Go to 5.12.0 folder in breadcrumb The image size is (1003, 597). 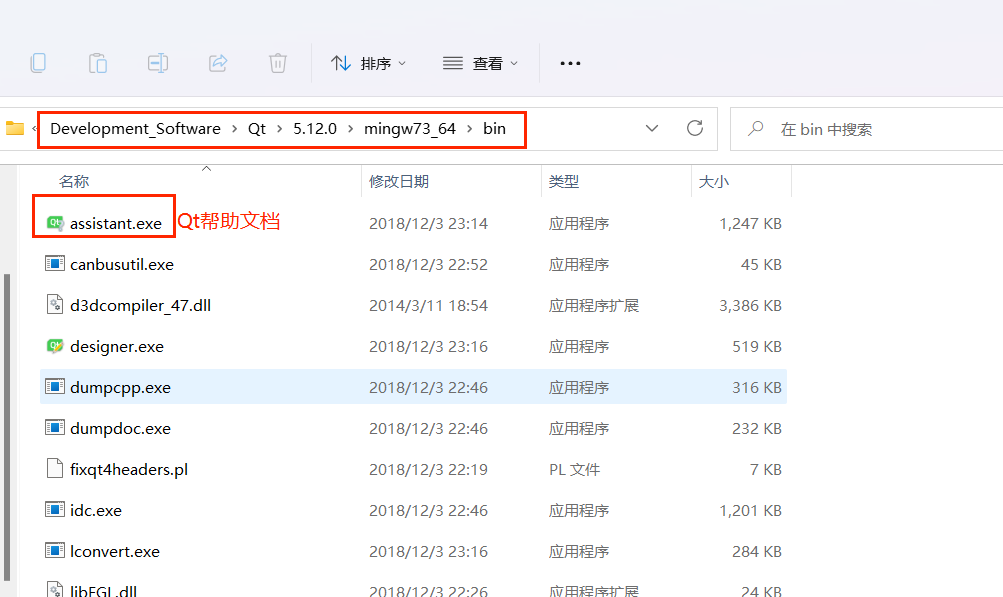click(315, 129)
